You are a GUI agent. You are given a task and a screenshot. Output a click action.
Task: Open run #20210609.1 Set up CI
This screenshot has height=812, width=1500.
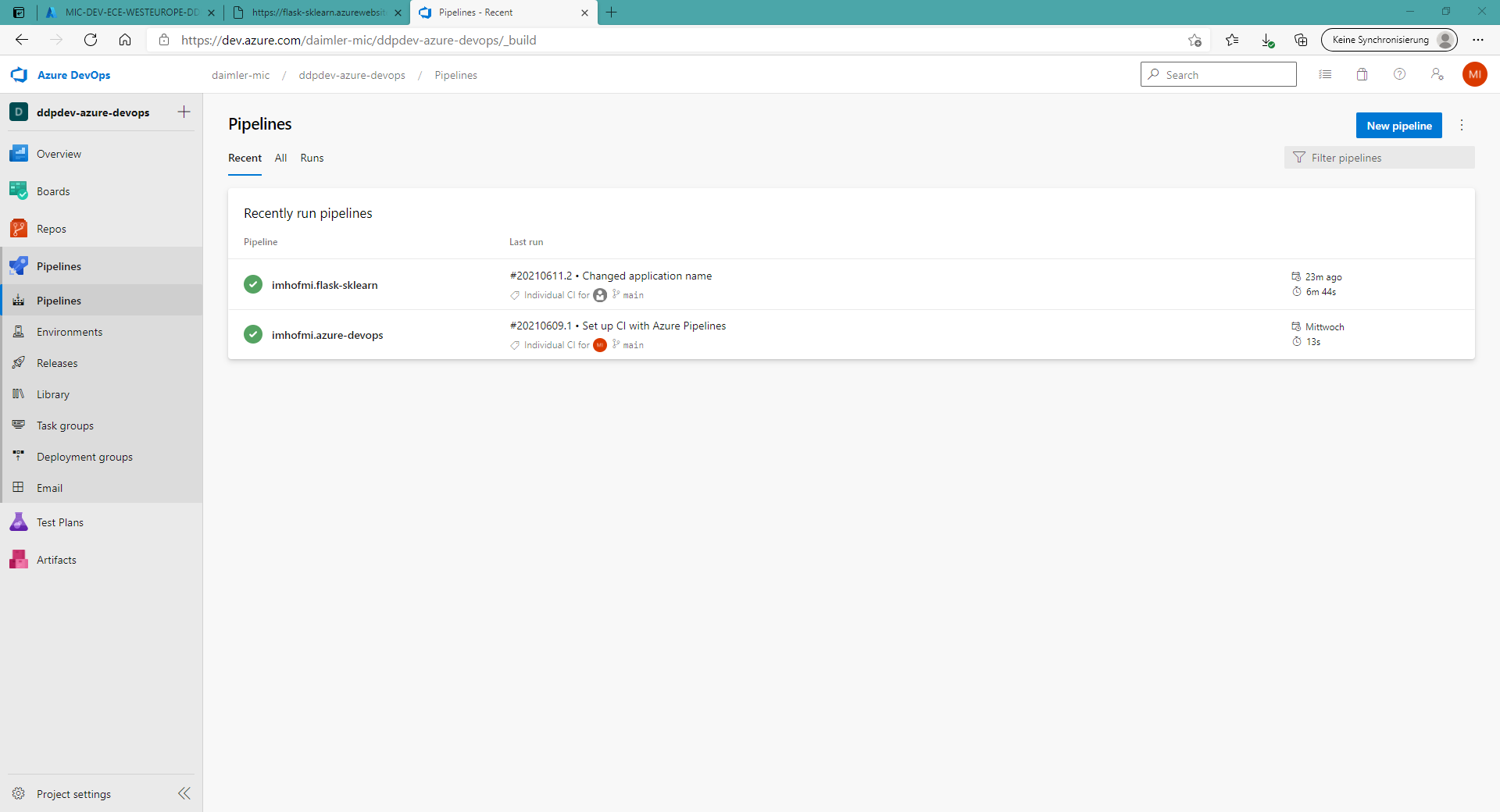coord(618,326)
